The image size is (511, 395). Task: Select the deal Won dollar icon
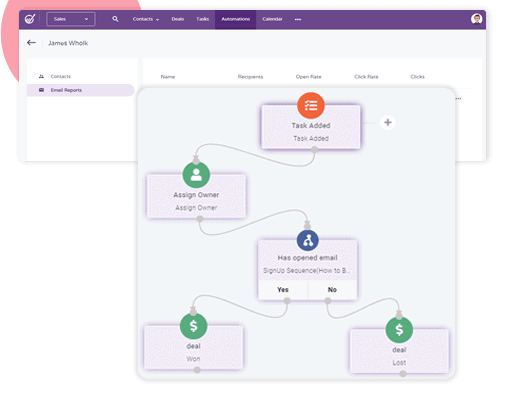pos(193,326)
